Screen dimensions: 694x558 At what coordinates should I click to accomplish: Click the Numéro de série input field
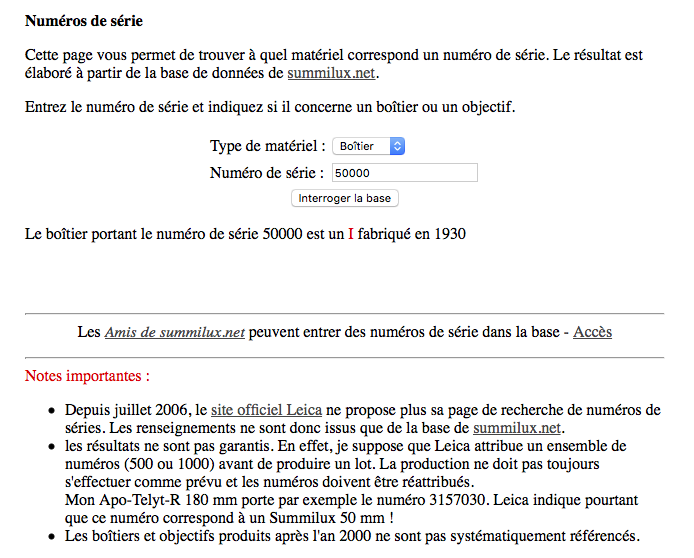click(405, 173)
